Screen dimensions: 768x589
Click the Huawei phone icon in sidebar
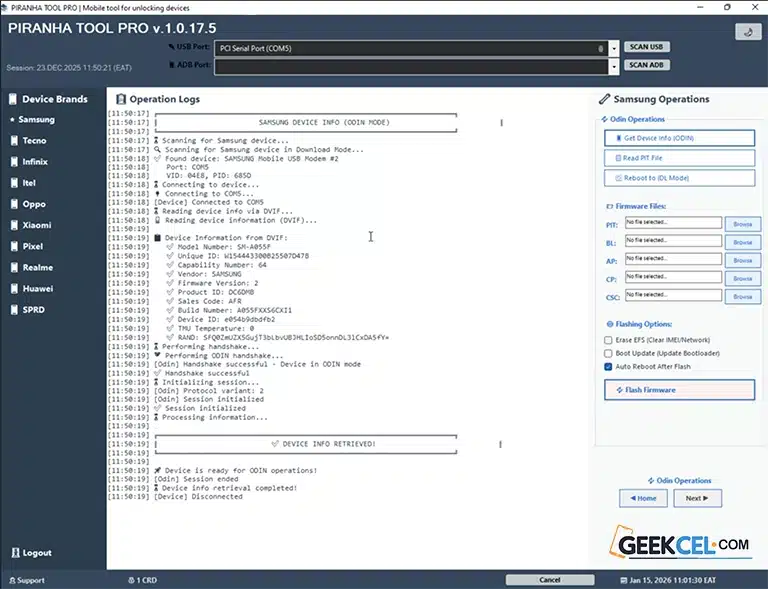[x=13, y=289]
